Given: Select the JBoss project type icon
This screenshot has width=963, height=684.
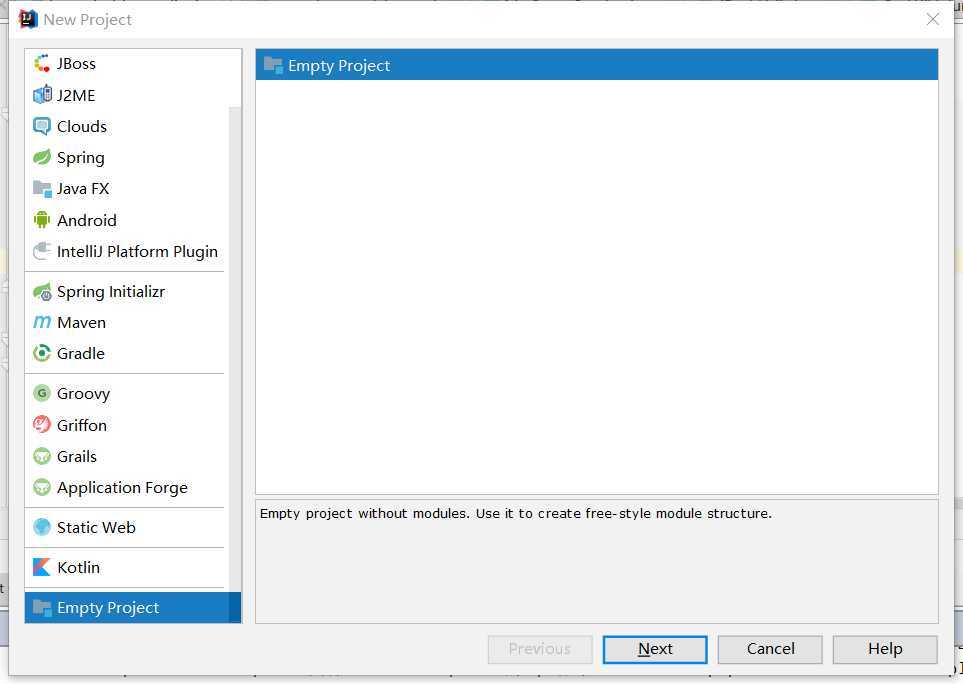Looking at the screenshot, I should tap(42, 64).
